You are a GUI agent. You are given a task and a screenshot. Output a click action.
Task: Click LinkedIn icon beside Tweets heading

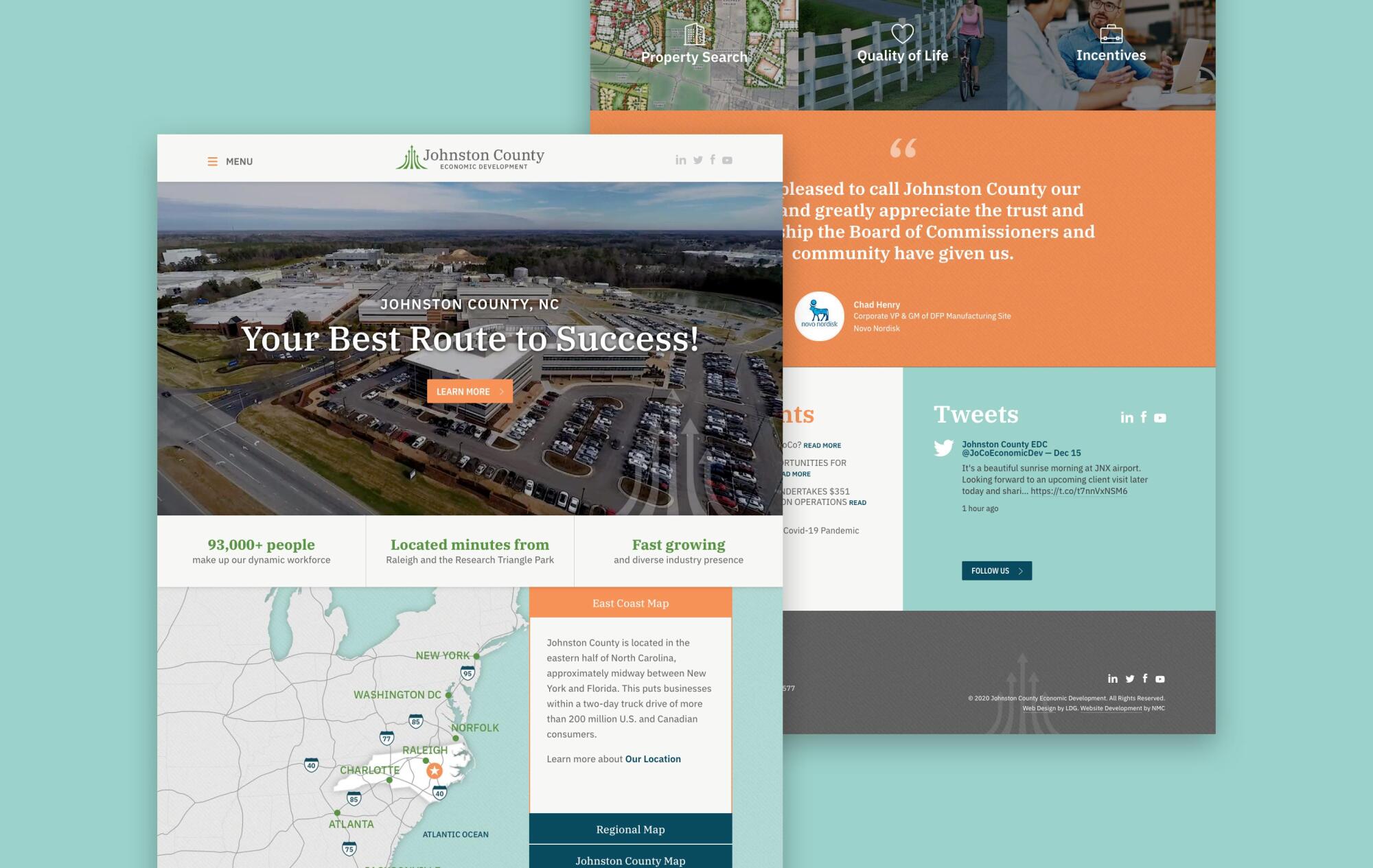pos(1127,417)
